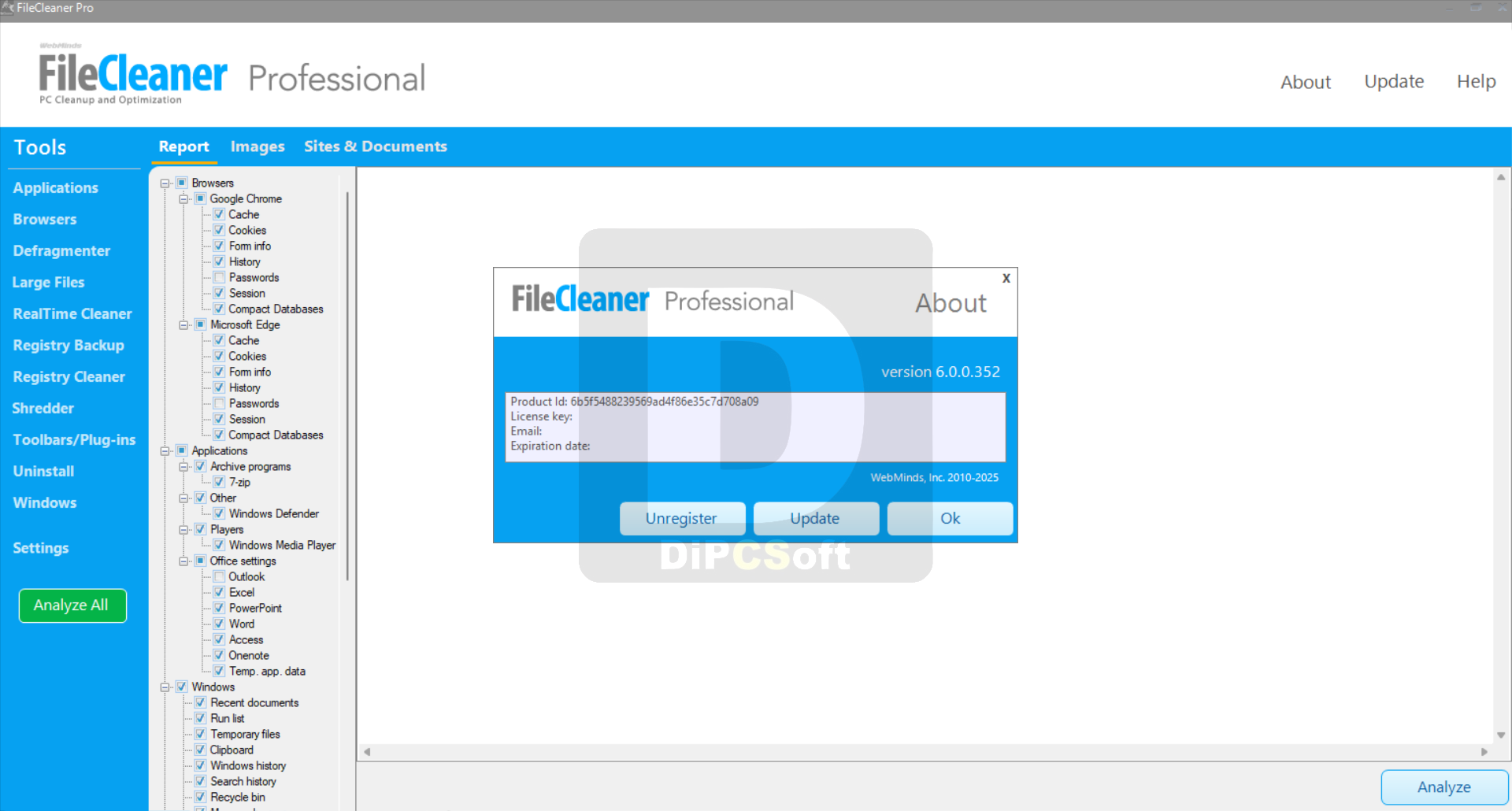Uncheck the 7-zip checkbox
1512x811 pixels.
pyautogui.click(x=219, y=483)
